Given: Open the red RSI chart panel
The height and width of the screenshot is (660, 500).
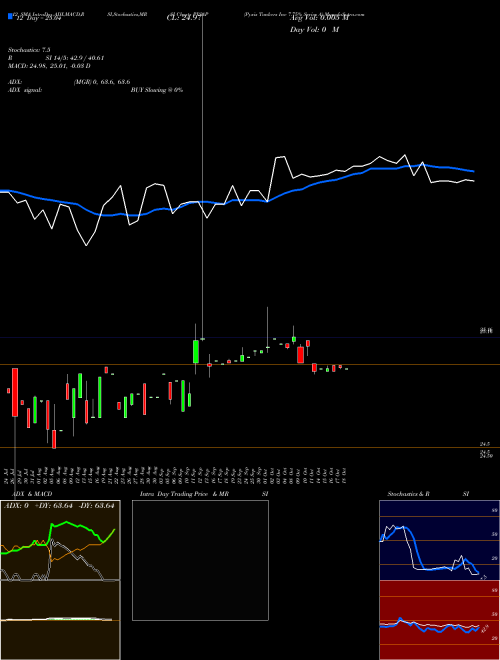Looking at the screenshot, I should 439,620.
